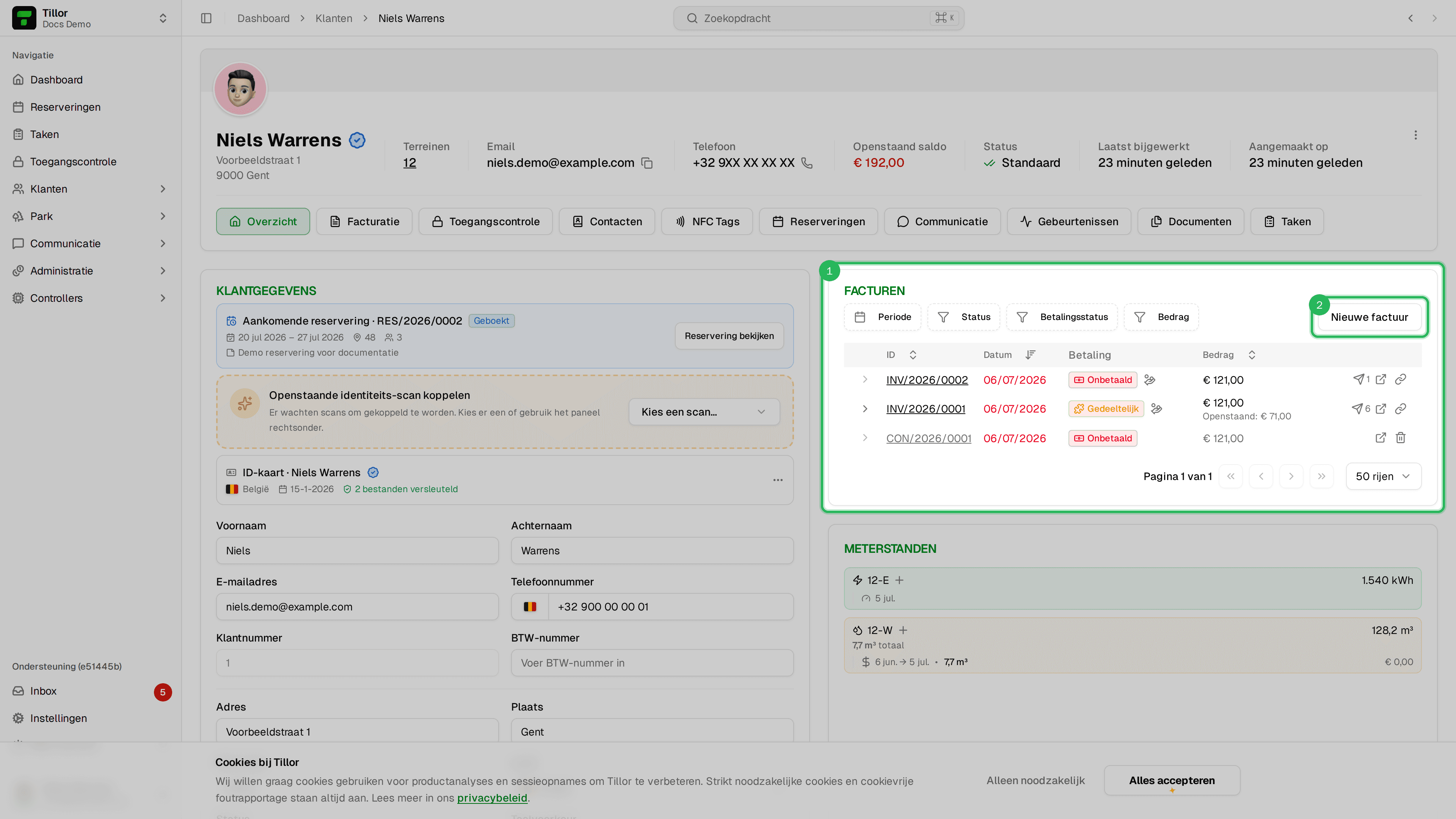1456x819 pixels.
Task: Go to previous record with top-right arrow
Action: point(1410,18)
